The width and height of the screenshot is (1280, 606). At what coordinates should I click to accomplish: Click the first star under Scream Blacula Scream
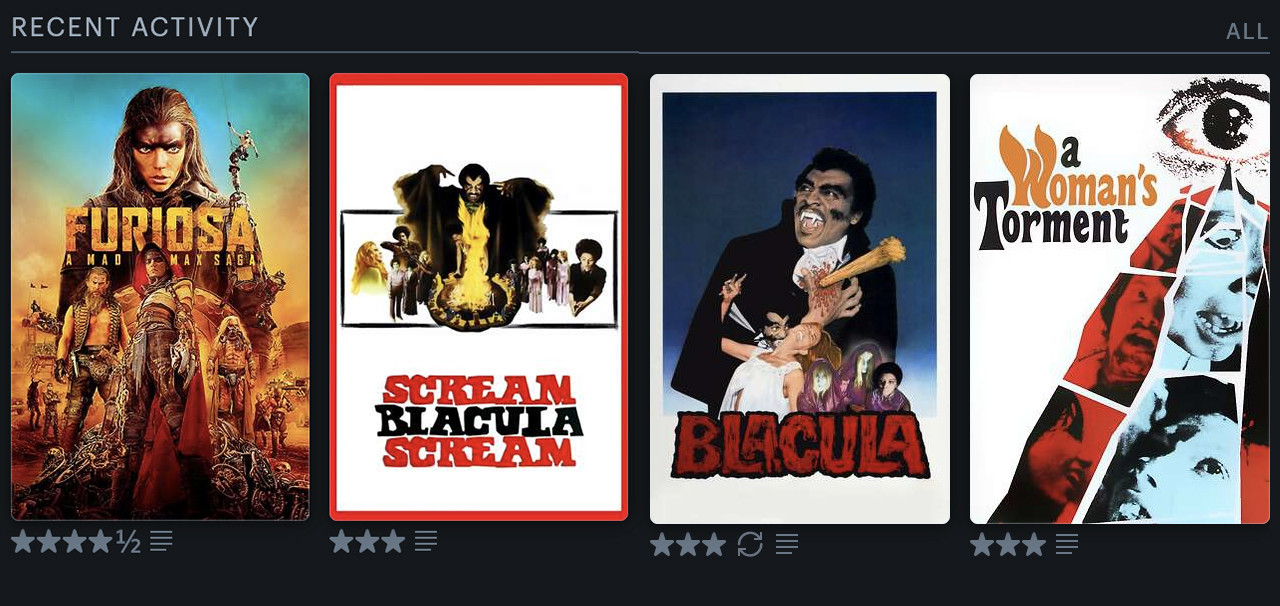(x=342, y=542)
